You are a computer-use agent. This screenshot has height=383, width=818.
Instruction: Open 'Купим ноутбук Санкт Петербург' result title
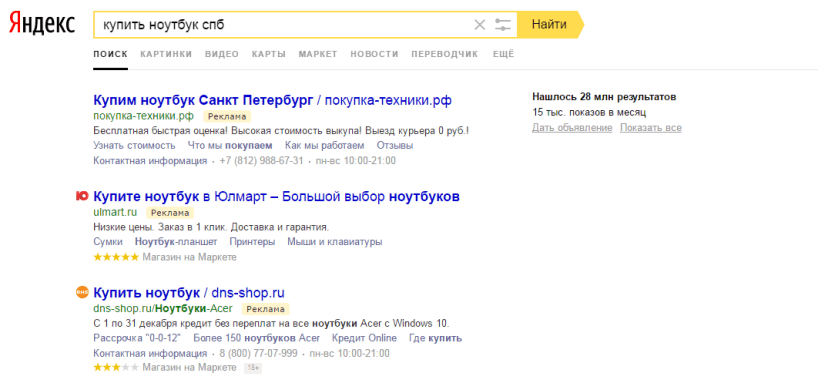(x=272, y=100)
